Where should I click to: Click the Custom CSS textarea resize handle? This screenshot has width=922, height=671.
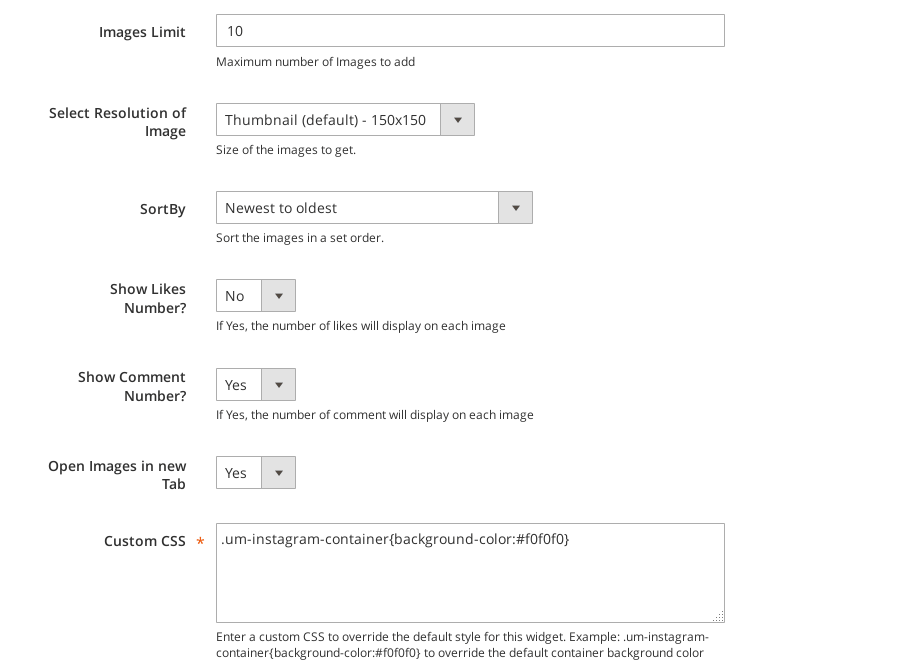pos(718,617)
